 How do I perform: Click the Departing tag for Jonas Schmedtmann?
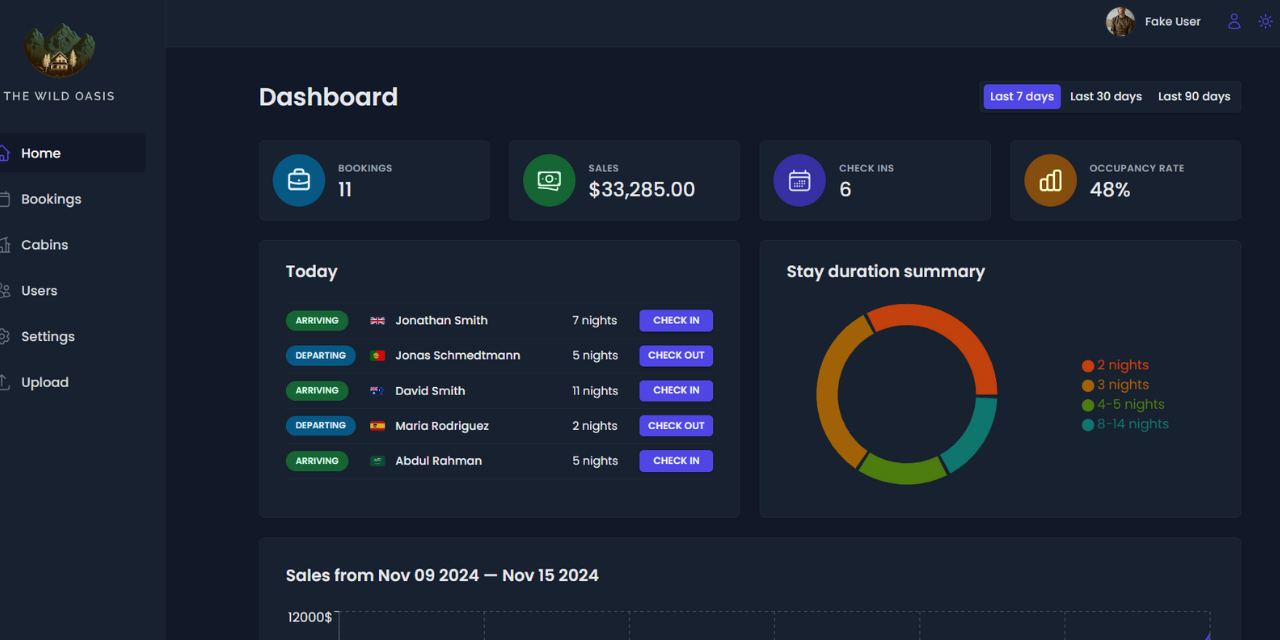pos(321,356)
